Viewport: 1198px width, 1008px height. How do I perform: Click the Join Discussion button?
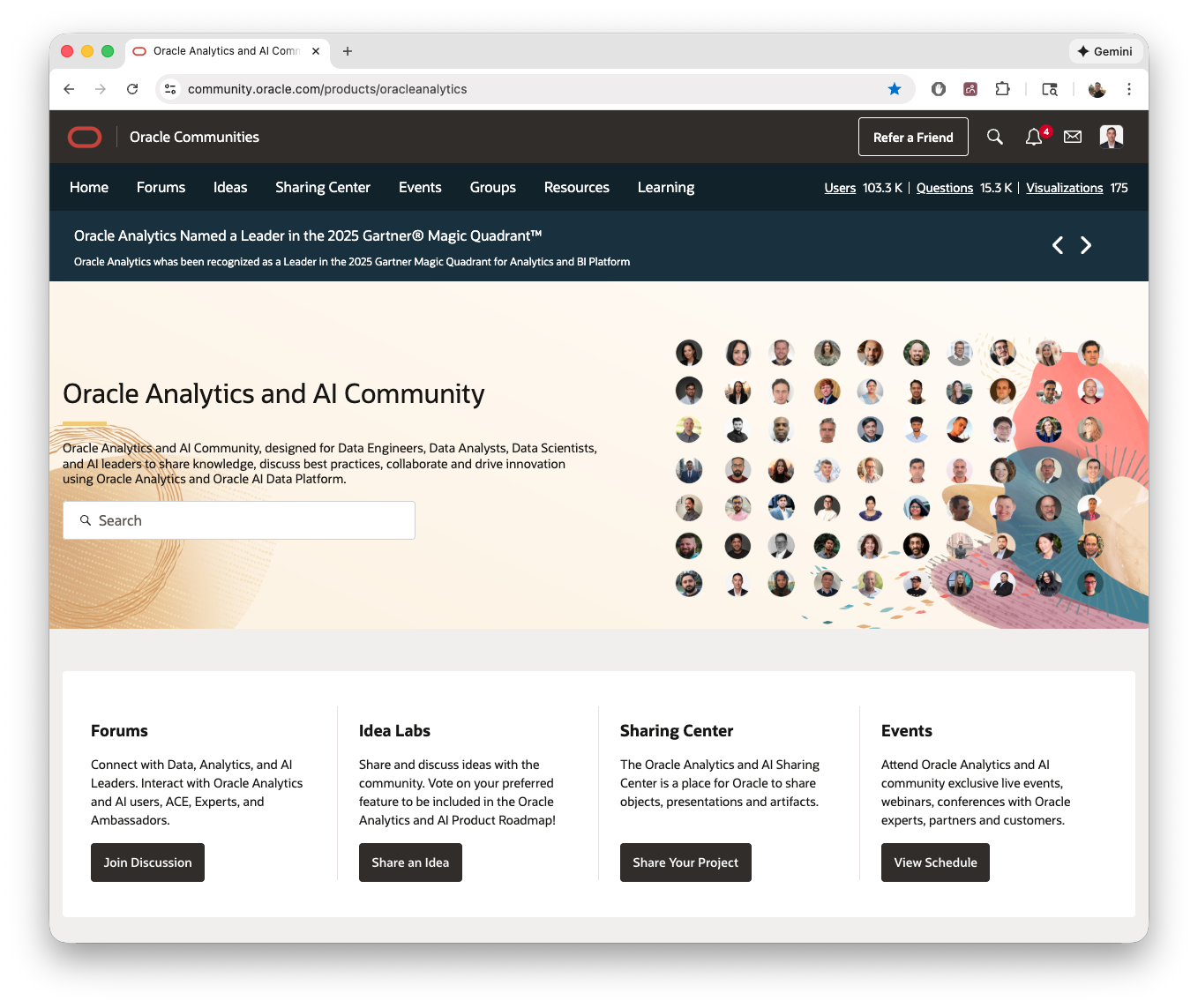click(x=147, y=862)
